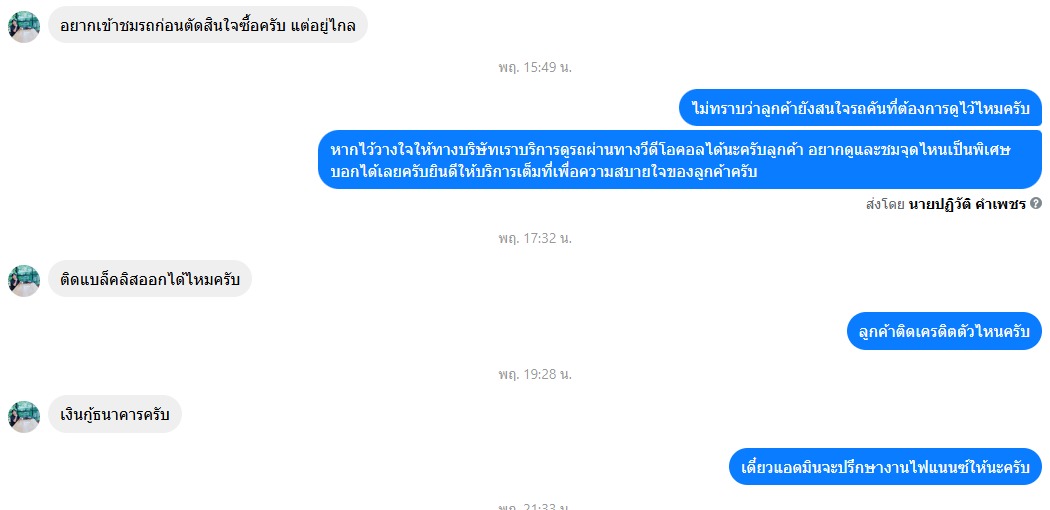Select the long video call offer message
The width and height of the screenshot is (1050, 510).
[x=680, y=160]
